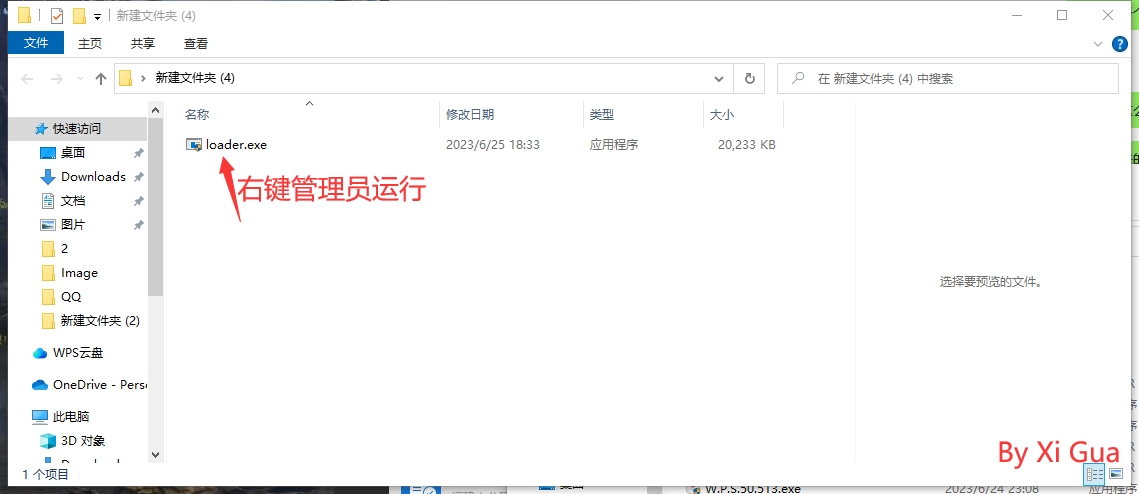Sort files by 大小 column header
Image resolution: width=1139 pixels, height=494 pixels.
pyautogui.click(x=721, y=115)
